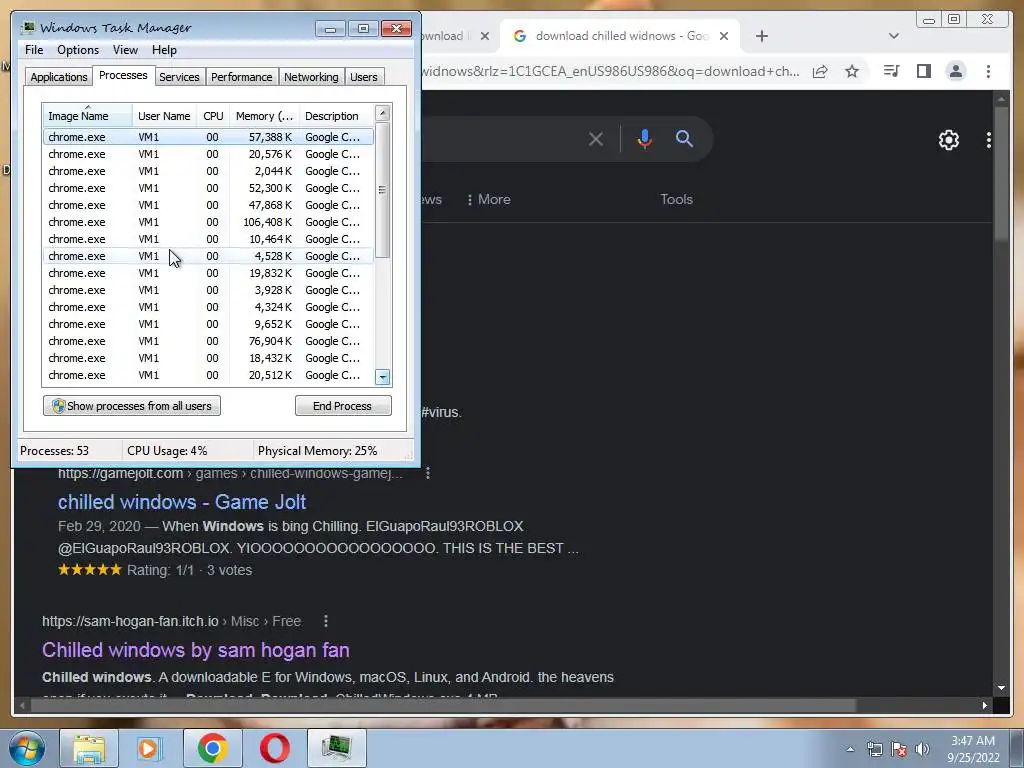This screenshot has width=1024, height=768.
Task: Open Opera browser from taskbar
Action: tap(275, 748)
